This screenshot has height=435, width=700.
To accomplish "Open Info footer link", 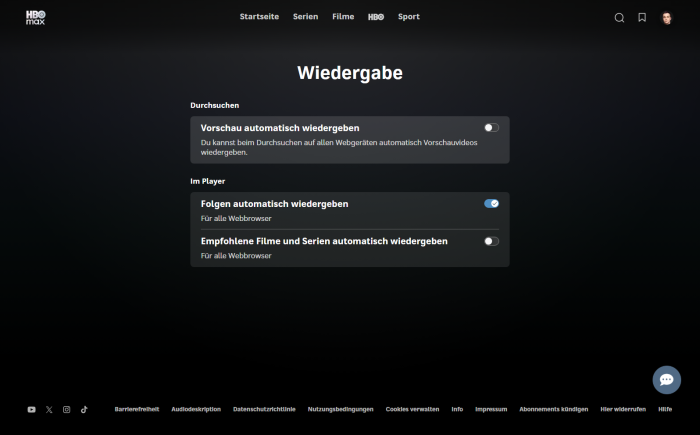I will (457, 410).
